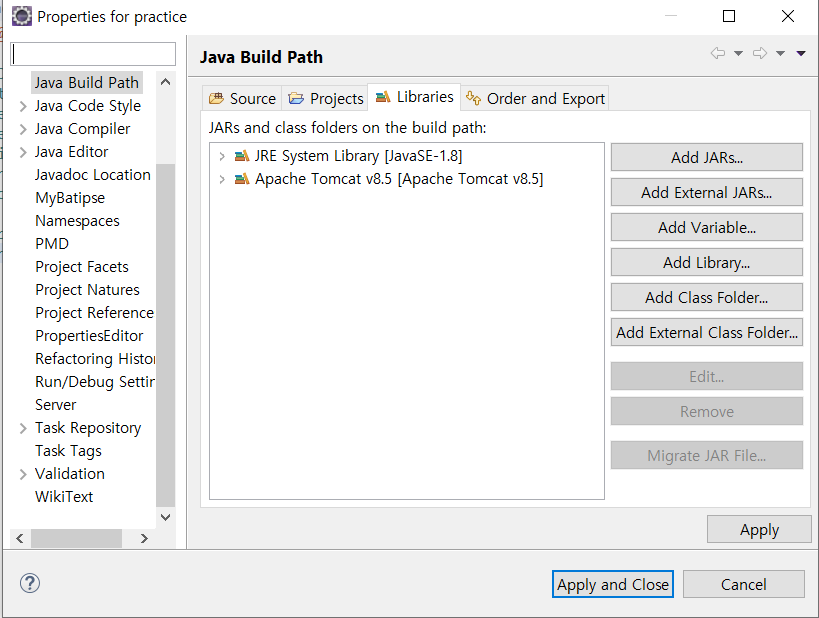Click the sidebar horizontal scroll right arrow
This screenshot has height=618, width=819.
pyautogui.click(x=144, y=538)
